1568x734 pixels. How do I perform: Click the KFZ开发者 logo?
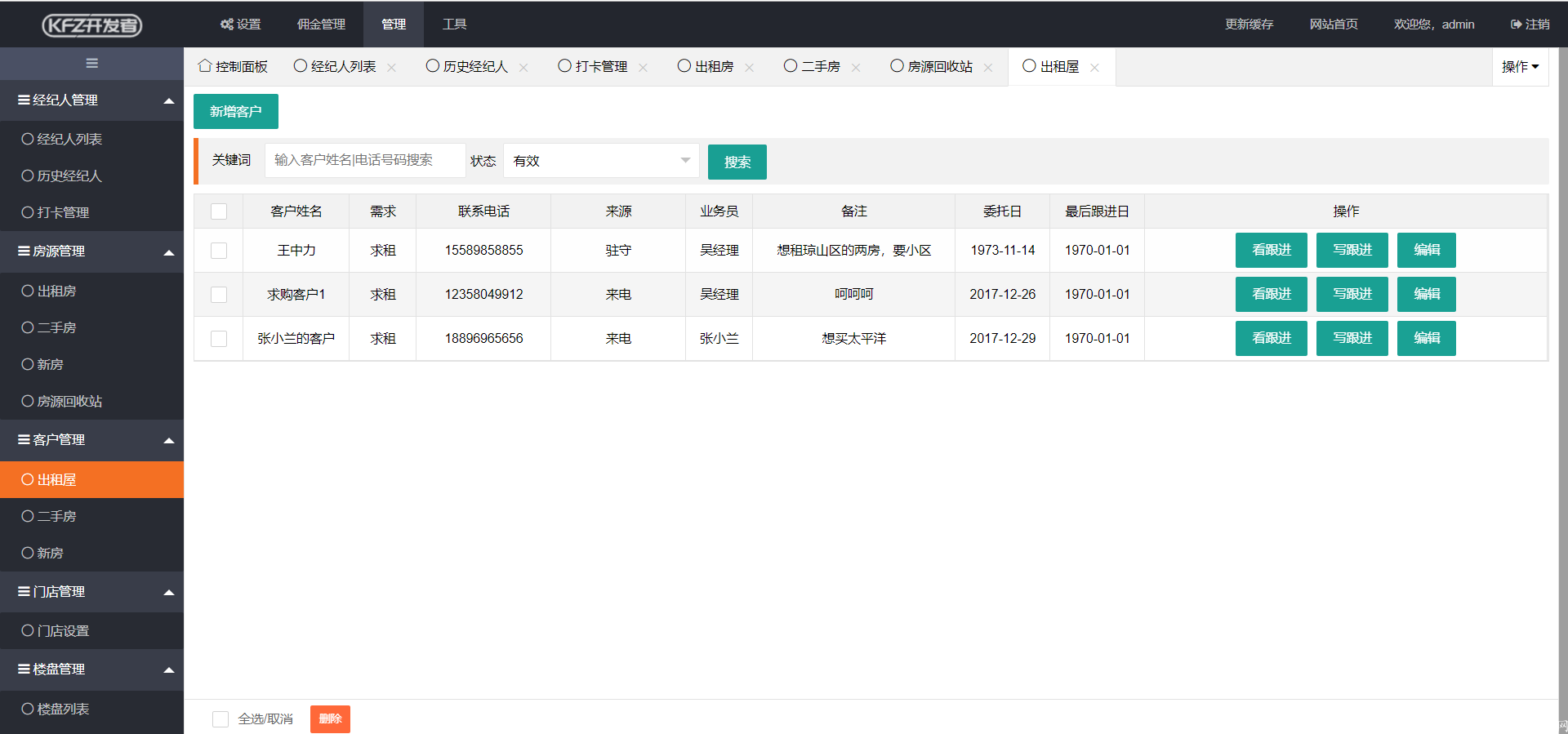click(91, 25)
